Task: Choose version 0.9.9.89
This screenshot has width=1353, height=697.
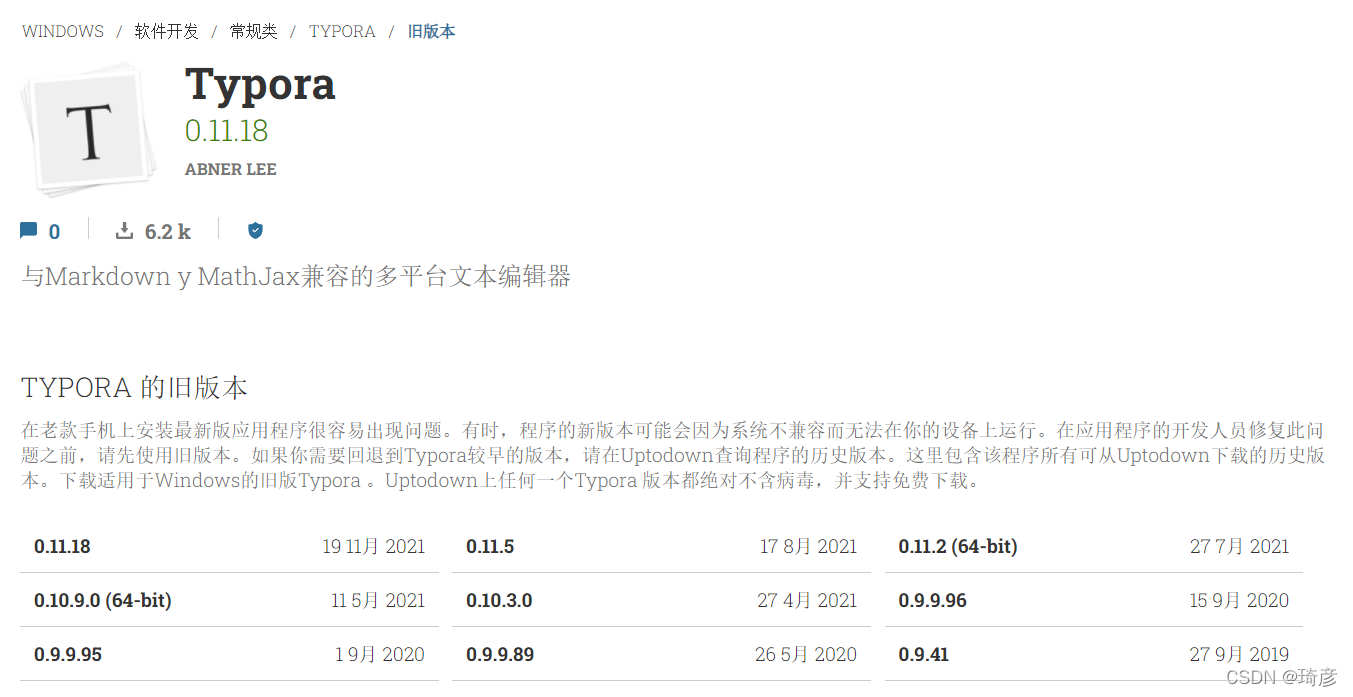Action: pos(500,654)
